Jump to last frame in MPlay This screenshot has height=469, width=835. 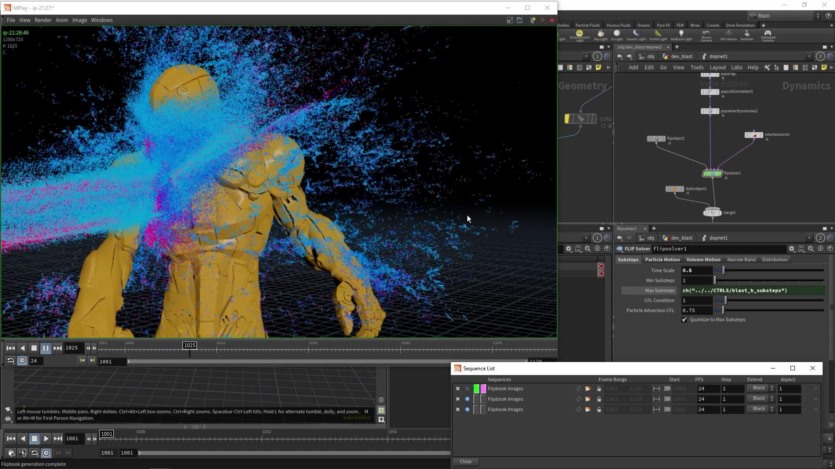(58, 348)
